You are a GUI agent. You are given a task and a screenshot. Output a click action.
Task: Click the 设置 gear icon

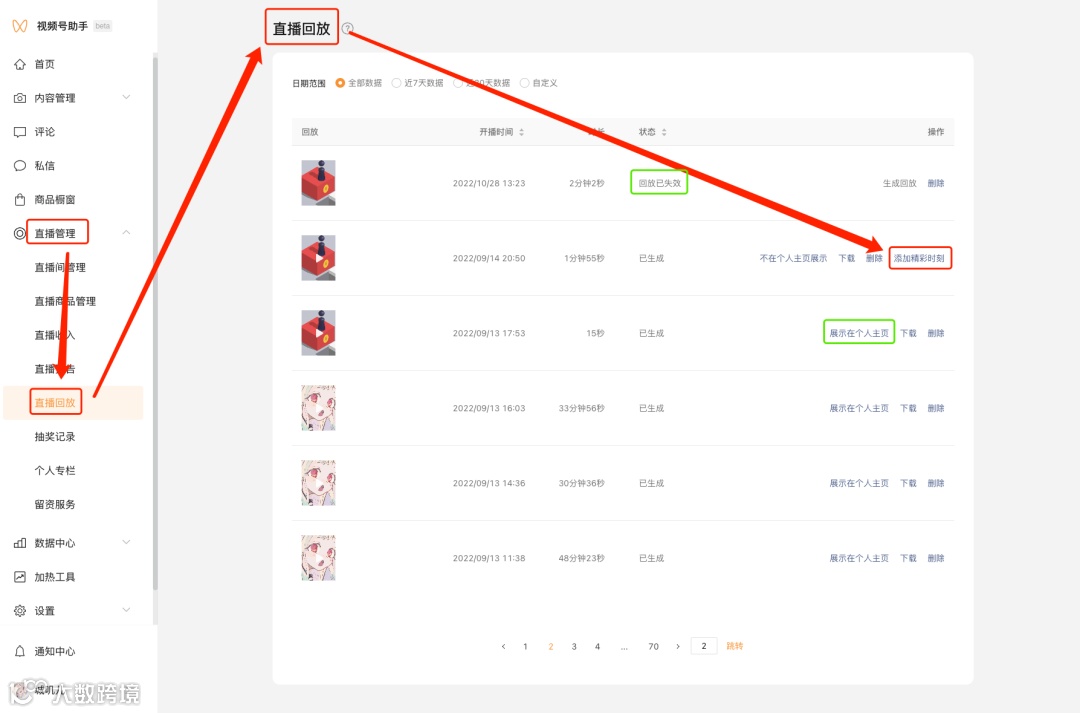[x=20, y=610]
